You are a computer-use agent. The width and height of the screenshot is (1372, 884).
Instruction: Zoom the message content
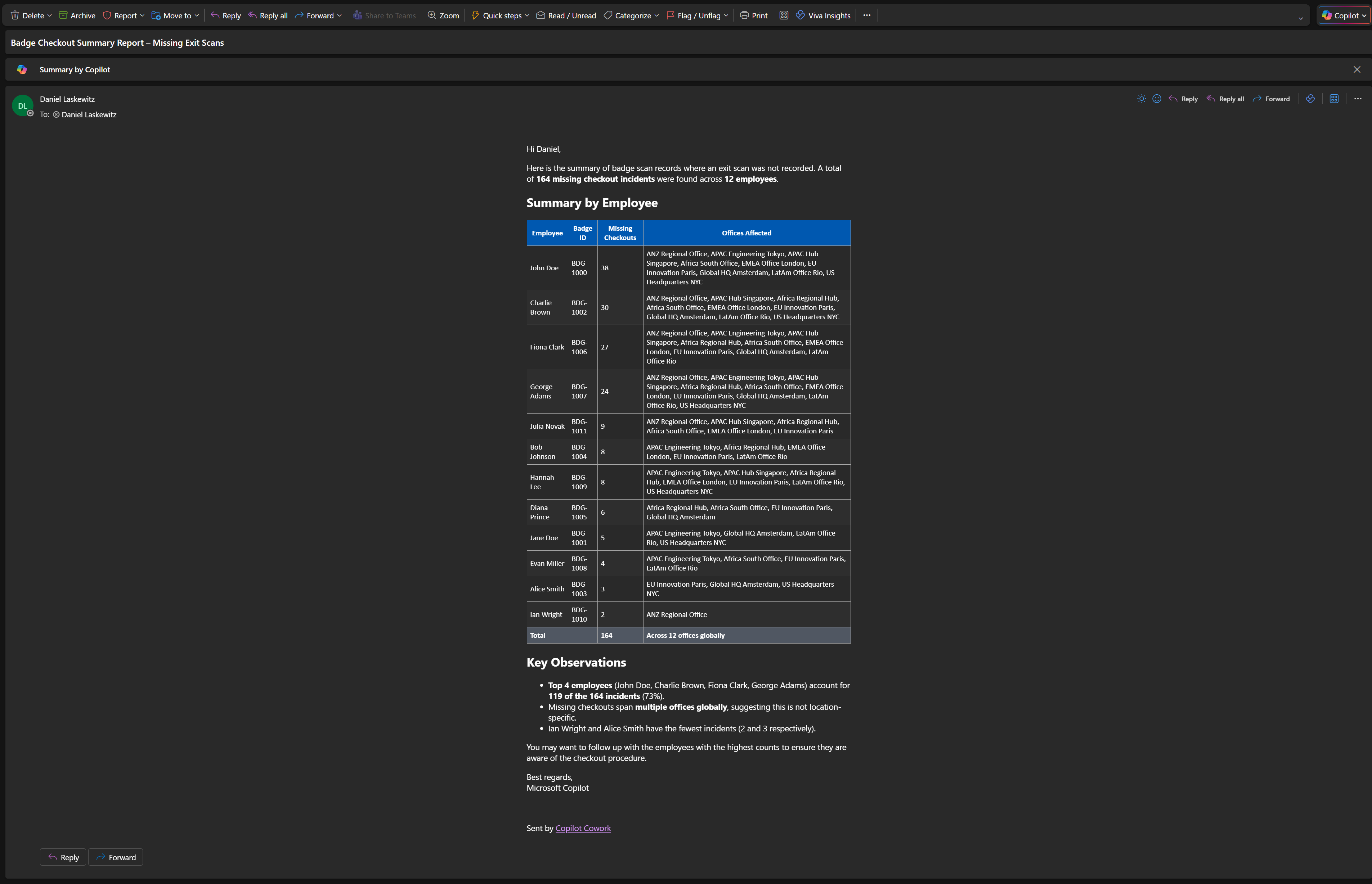(443, 15)
